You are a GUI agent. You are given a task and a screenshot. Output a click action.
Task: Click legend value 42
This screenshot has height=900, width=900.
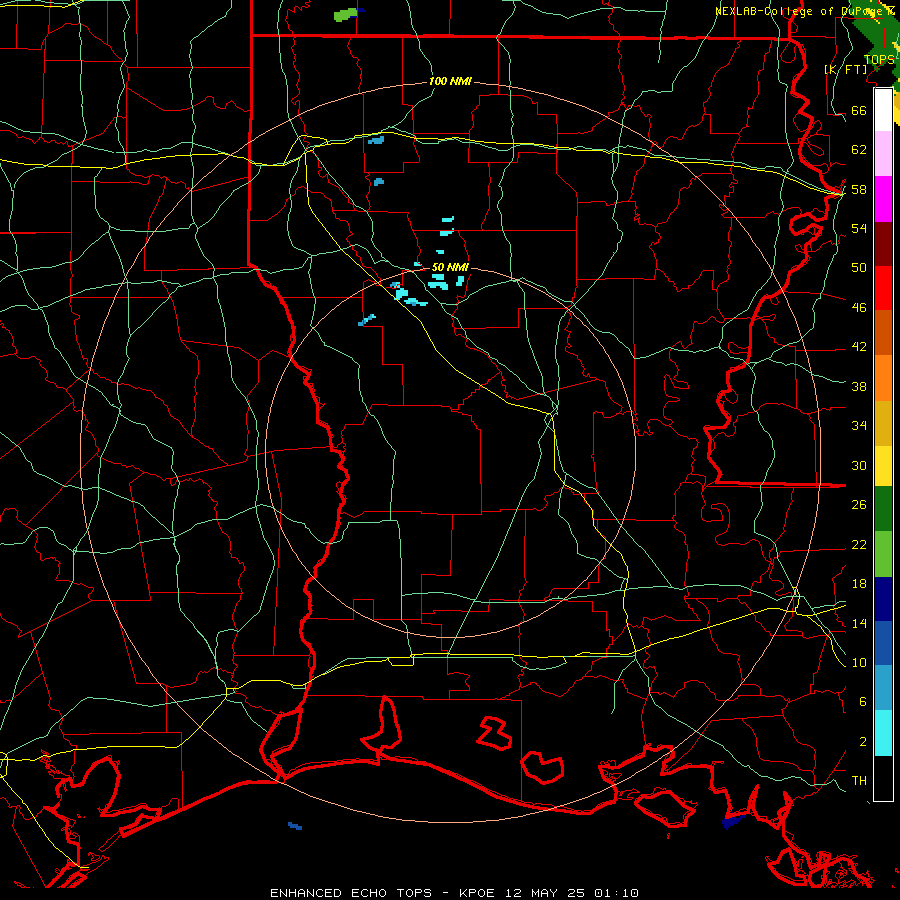(859, 346)
